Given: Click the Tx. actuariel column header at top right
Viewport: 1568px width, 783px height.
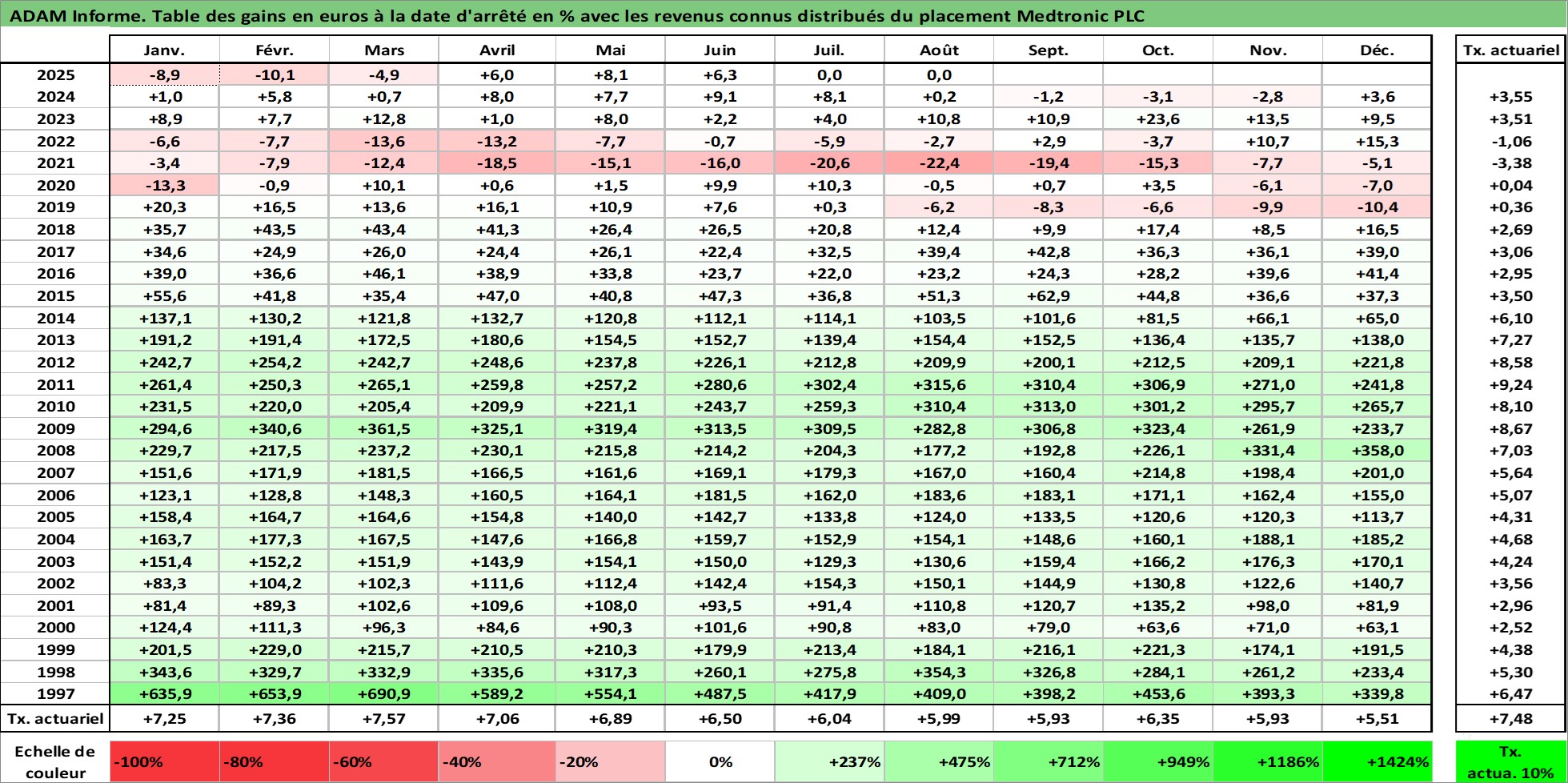Looking at the screenshot, I should click(1510, 50).
